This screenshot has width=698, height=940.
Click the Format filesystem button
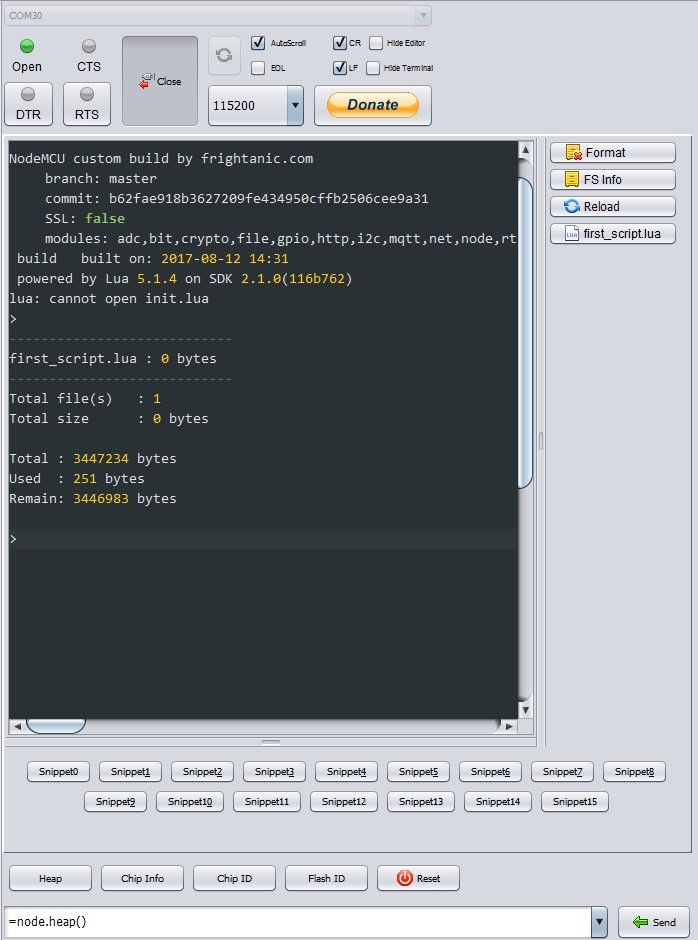click(612, 153)
